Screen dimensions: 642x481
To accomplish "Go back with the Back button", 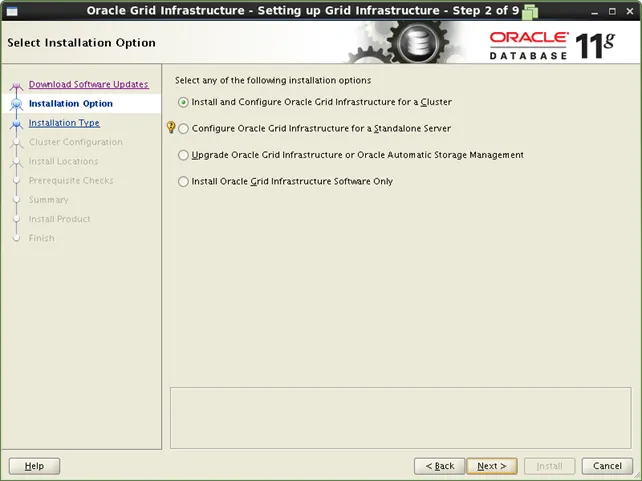I will pos(440,466).
